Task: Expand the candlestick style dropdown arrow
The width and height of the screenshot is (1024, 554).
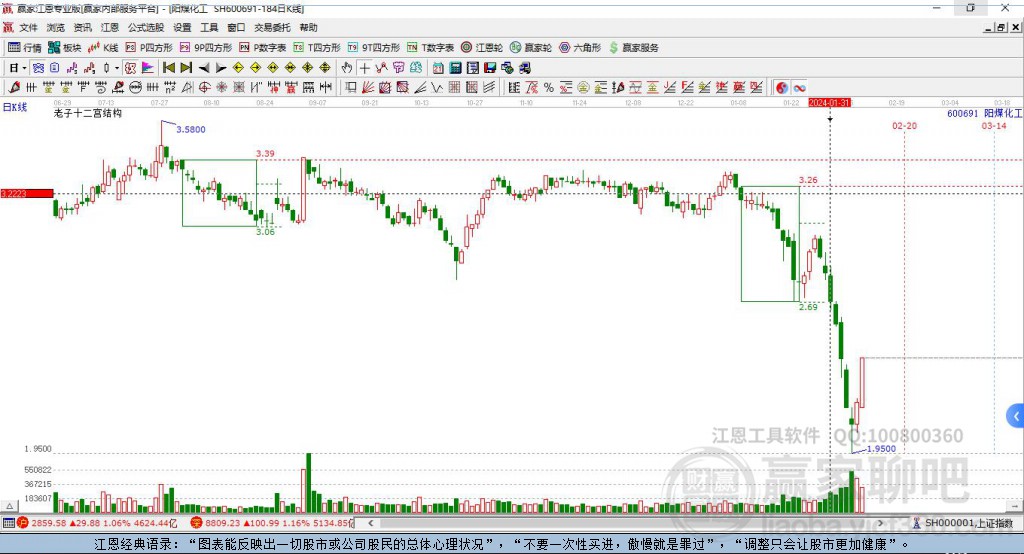Action: pyautogui.click(x=117, y=68)
